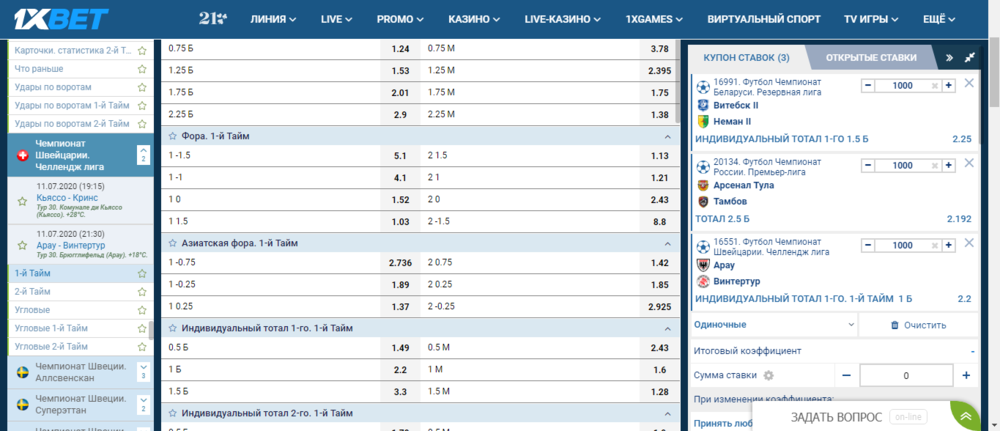Open football icon of Арсенал Тула bet
Image resolution: width=1000 pixels, height=431 pixels.
(x=703, y=167)
